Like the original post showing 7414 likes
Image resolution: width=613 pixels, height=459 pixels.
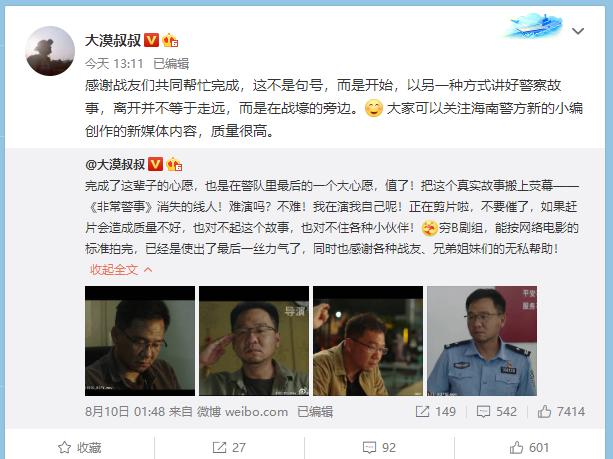[x=561, y=411]
